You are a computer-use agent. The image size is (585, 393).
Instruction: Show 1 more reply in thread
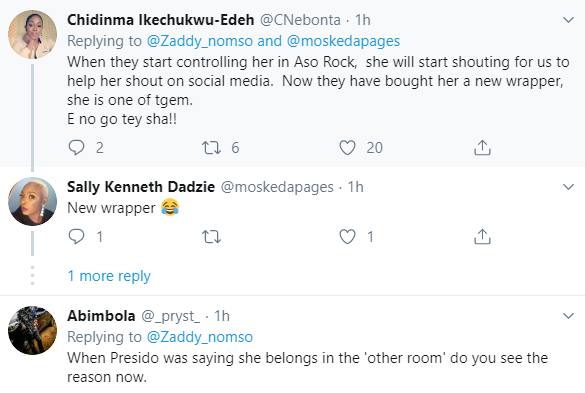[x=109, y=276]
